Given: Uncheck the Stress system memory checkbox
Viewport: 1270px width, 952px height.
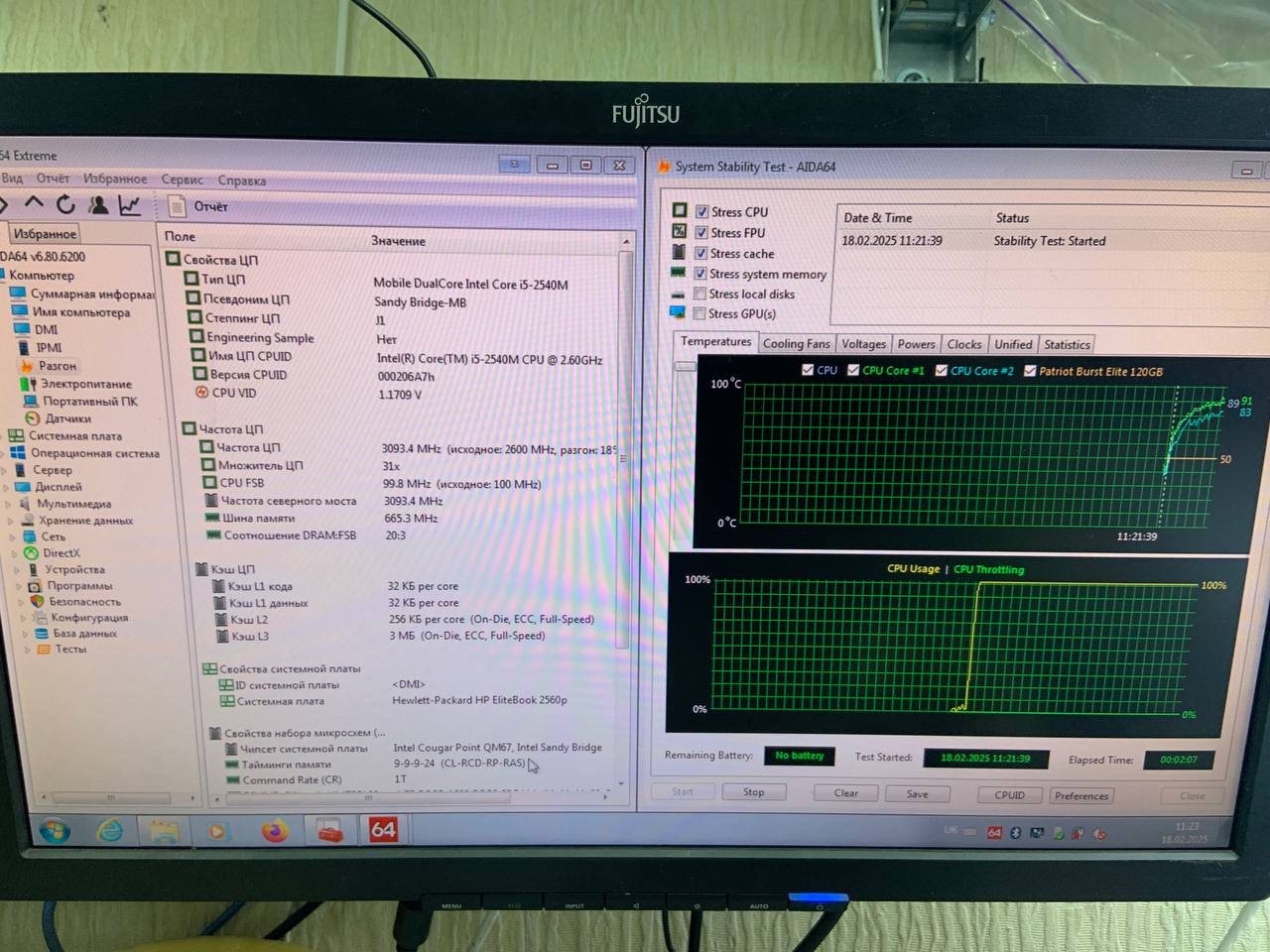Looking at the screenshot, I should pos(700,274).
